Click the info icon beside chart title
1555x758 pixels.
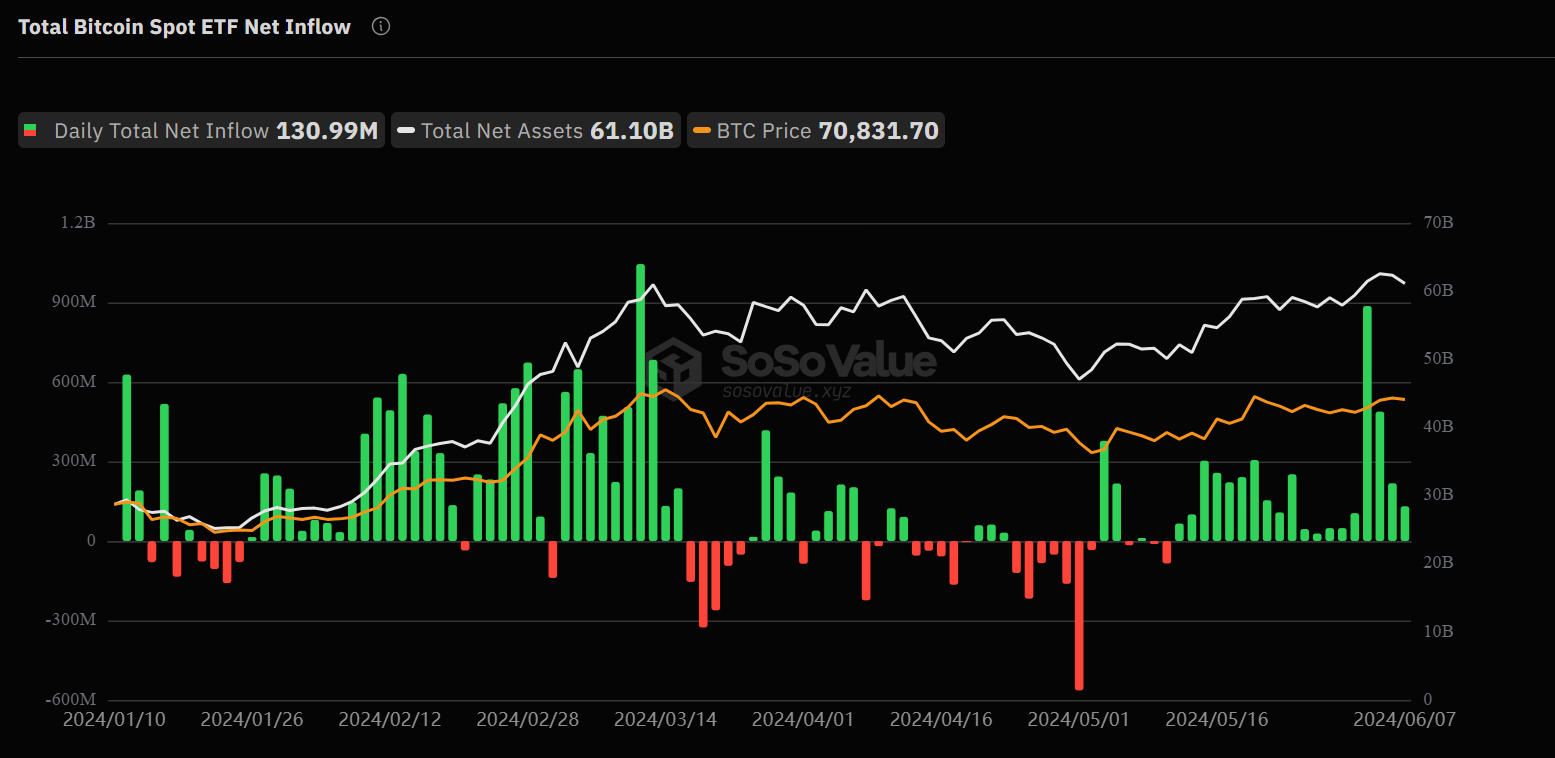381,27
